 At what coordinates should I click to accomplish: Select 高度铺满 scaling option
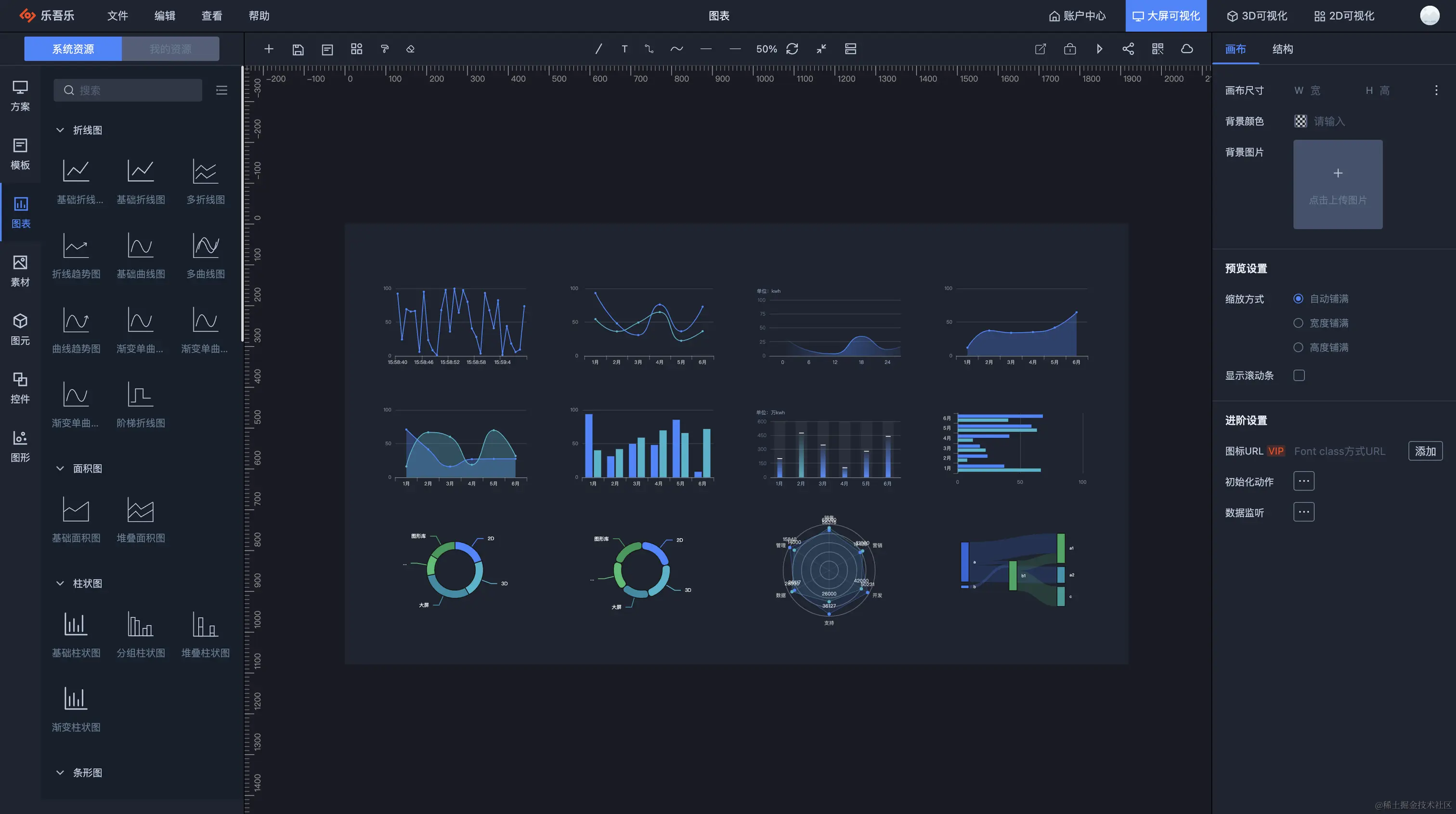point(1298,347)
